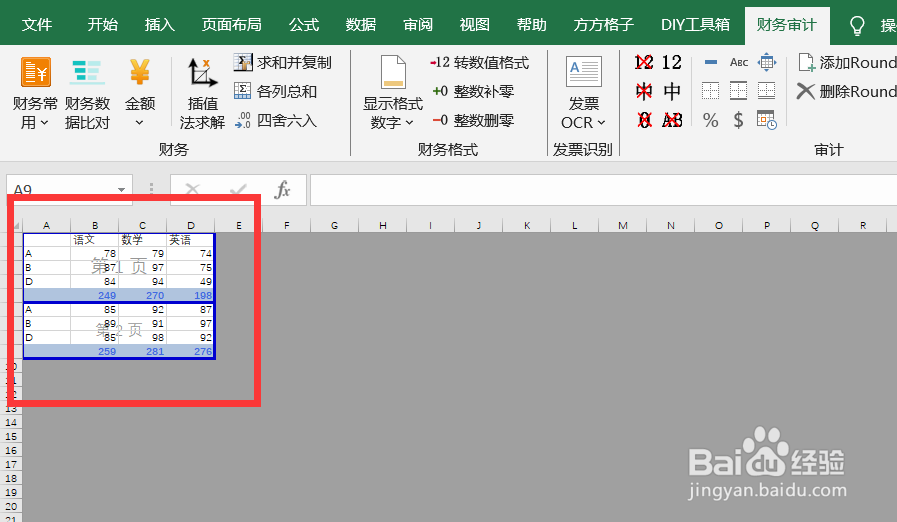This screenshot has height=522, width=897.
Task: Click cell with value 49
Action: click(190, 282)
